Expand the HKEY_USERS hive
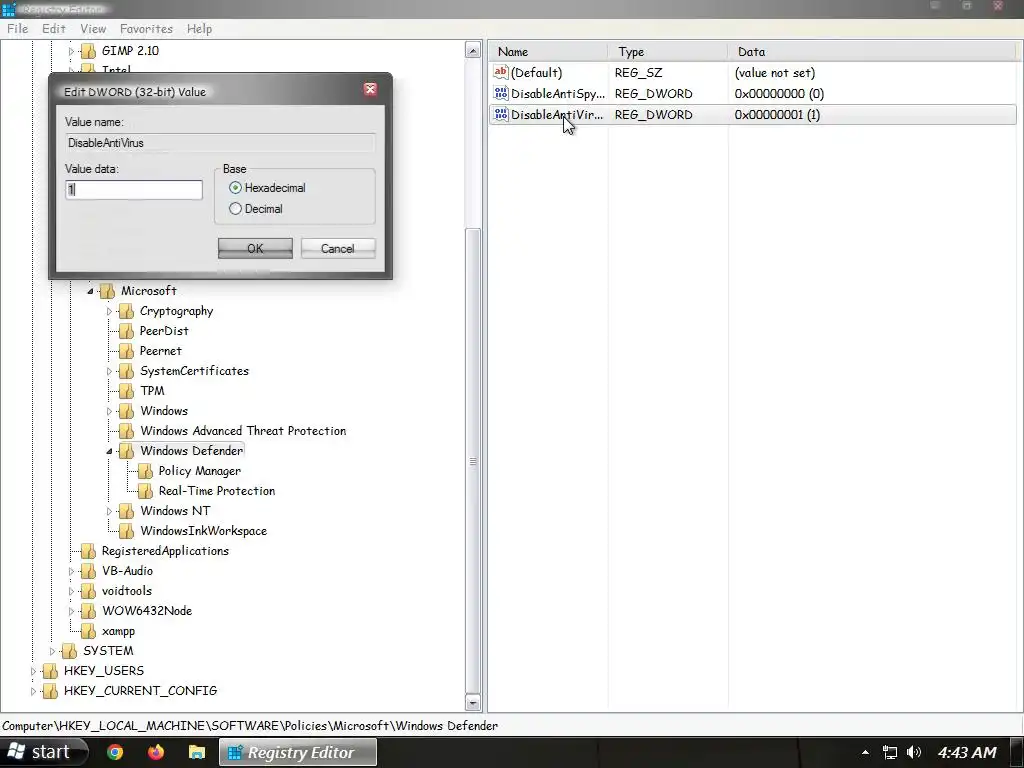 [x=33, y=671]
